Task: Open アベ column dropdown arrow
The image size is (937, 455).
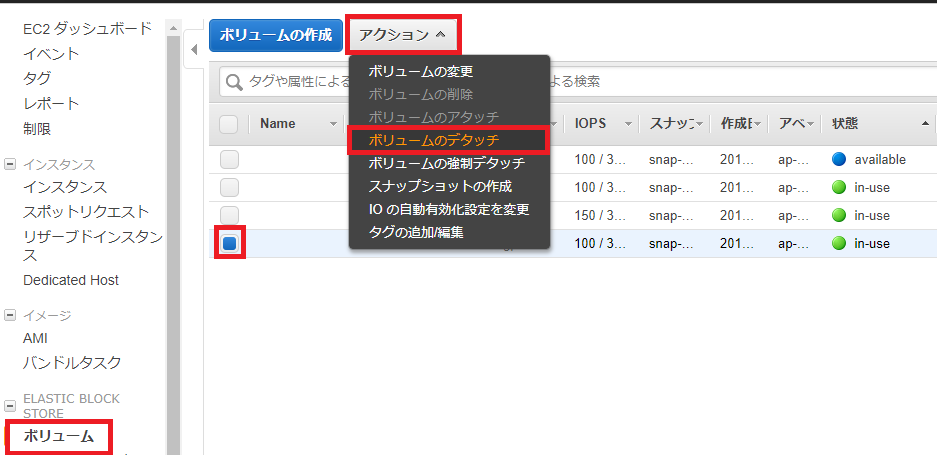Action: pos(810,124)
